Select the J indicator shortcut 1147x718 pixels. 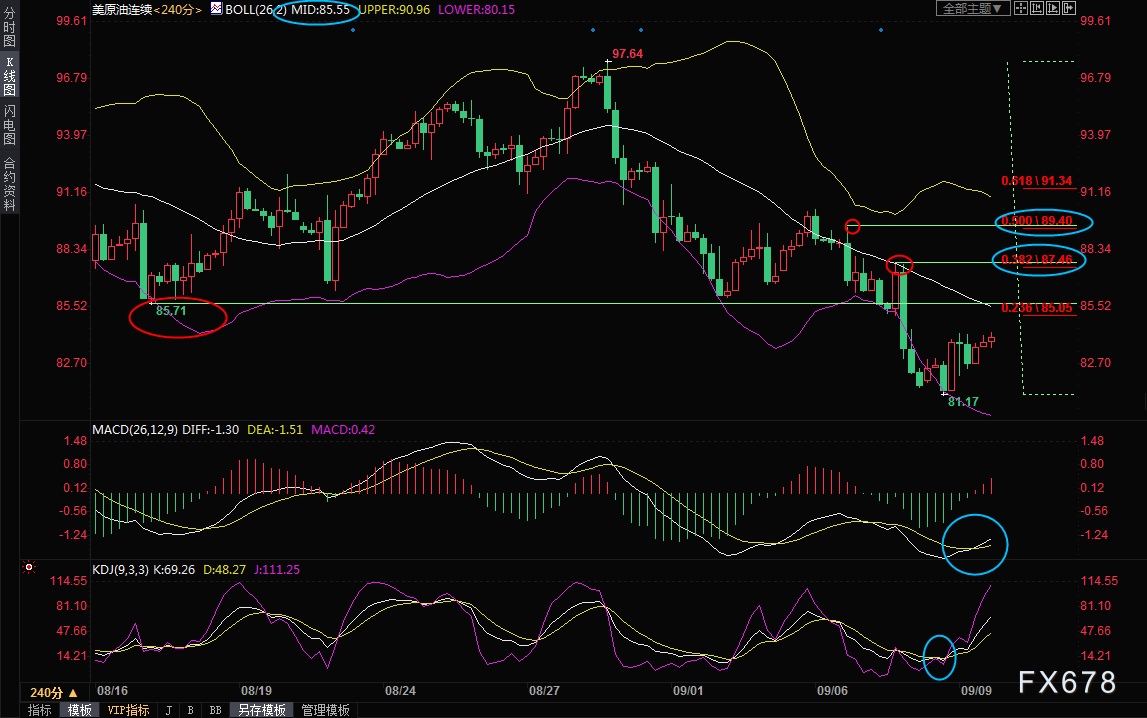(x=169, y=710)
